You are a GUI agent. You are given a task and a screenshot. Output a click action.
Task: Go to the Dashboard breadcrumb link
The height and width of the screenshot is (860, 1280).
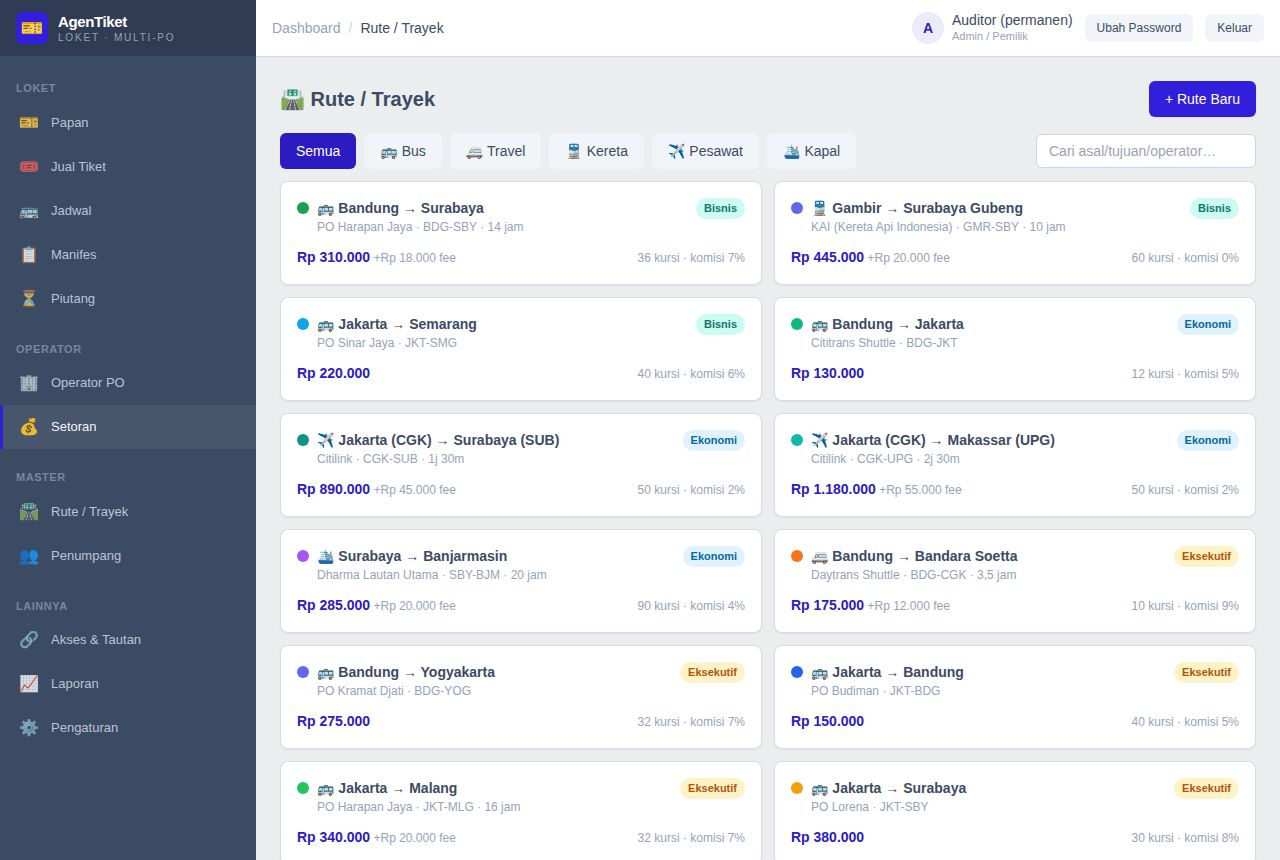[x=306, y=28]
